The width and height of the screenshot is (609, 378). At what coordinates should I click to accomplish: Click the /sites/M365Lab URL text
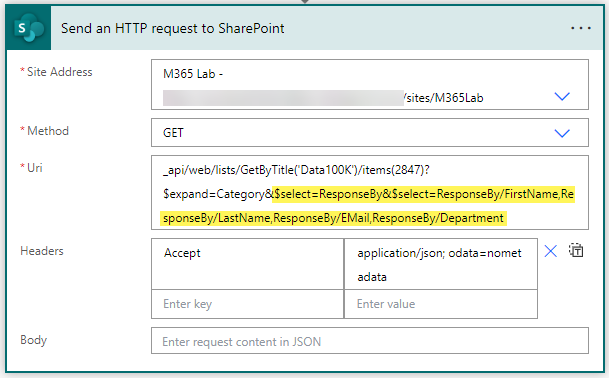click(x=443, y=98)
